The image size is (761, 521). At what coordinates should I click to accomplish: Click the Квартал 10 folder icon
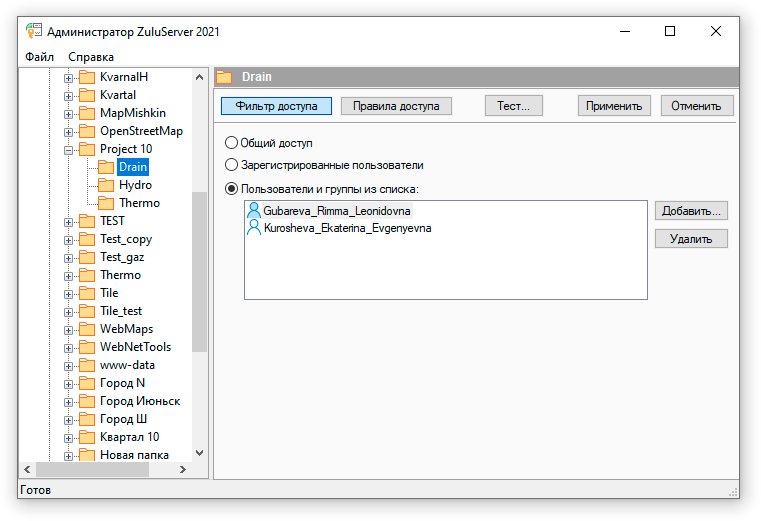(87, 437)
